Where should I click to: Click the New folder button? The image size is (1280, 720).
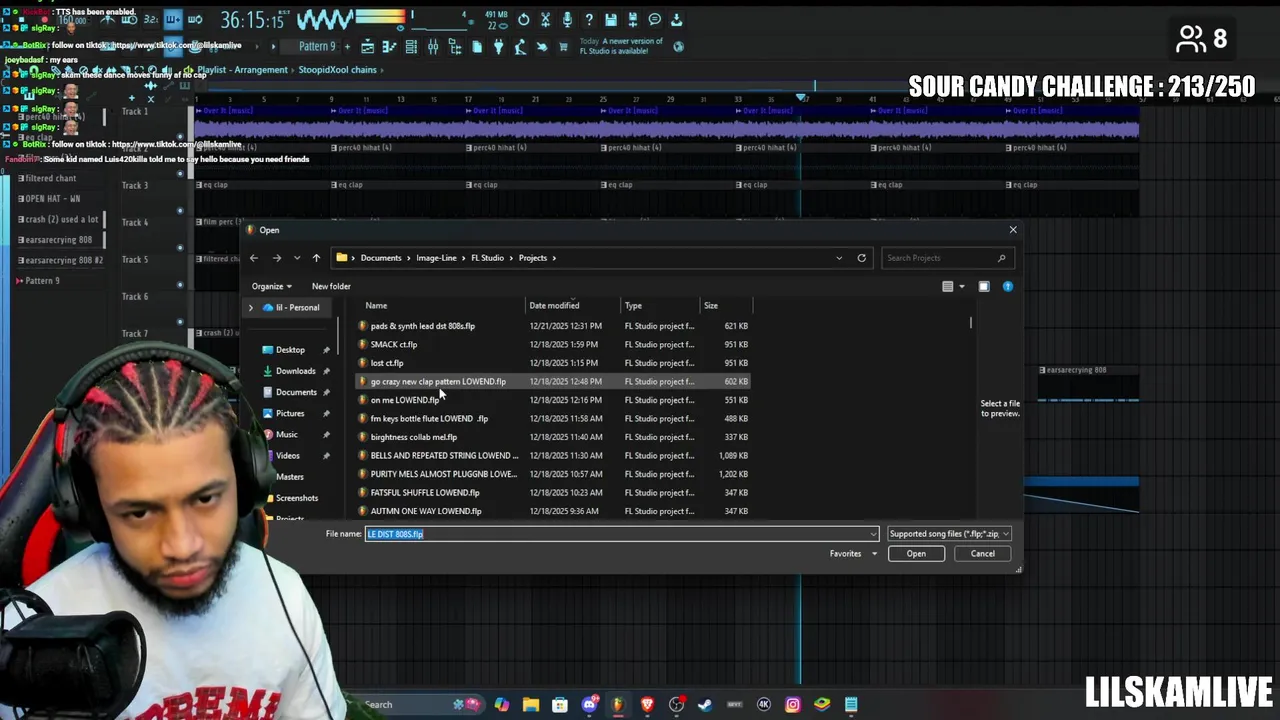(x=331, y=286)
